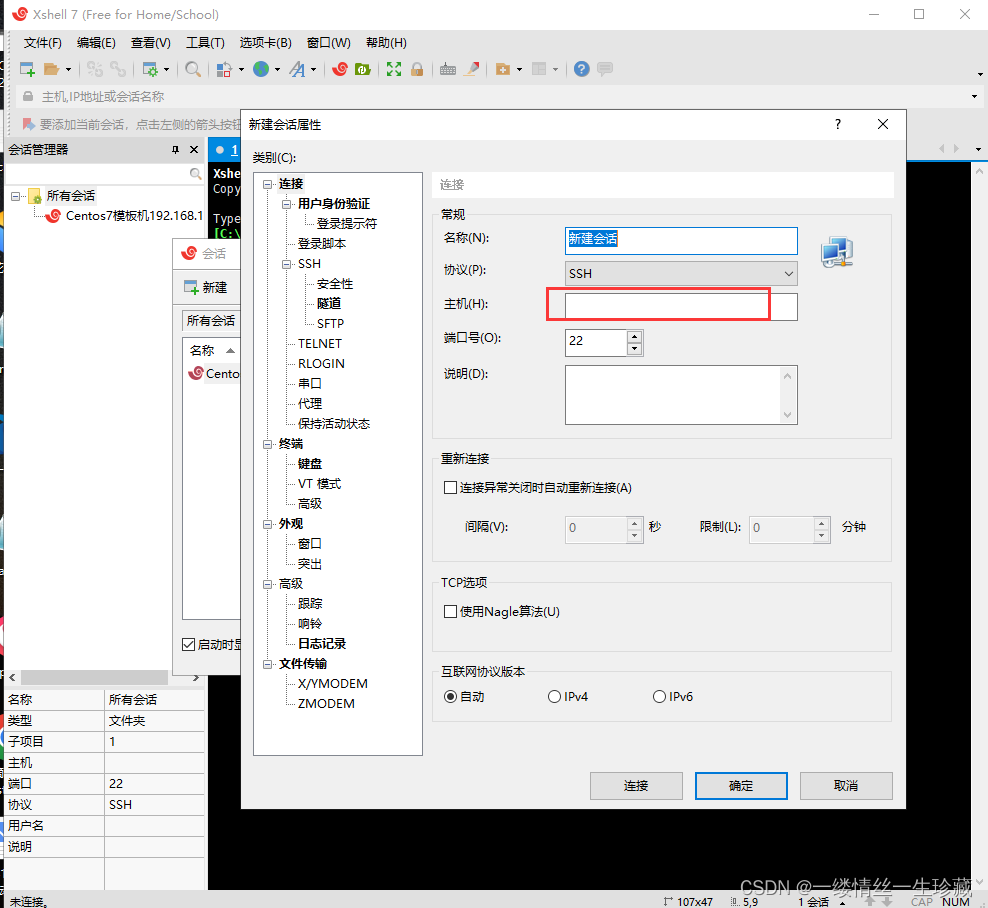Screen dimensions: 988x908
Task: Click the blue Help question mark icon
Action: (x=582, y=69)
